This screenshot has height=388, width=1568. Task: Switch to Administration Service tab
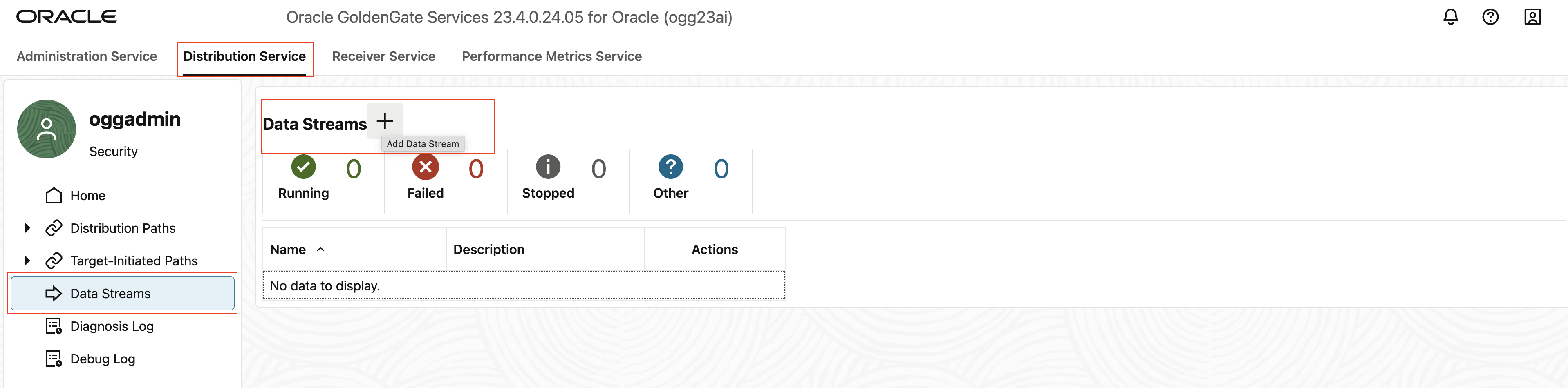[x=86, y=56]
